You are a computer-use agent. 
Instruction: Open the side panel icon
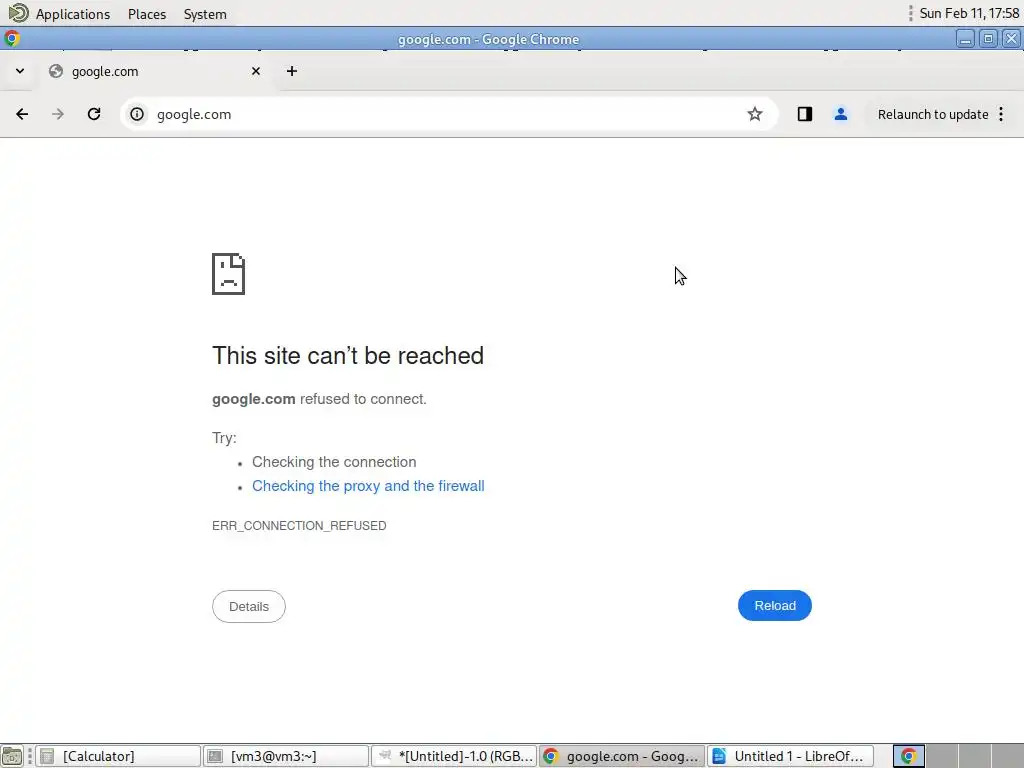click(x=805, y=114)
